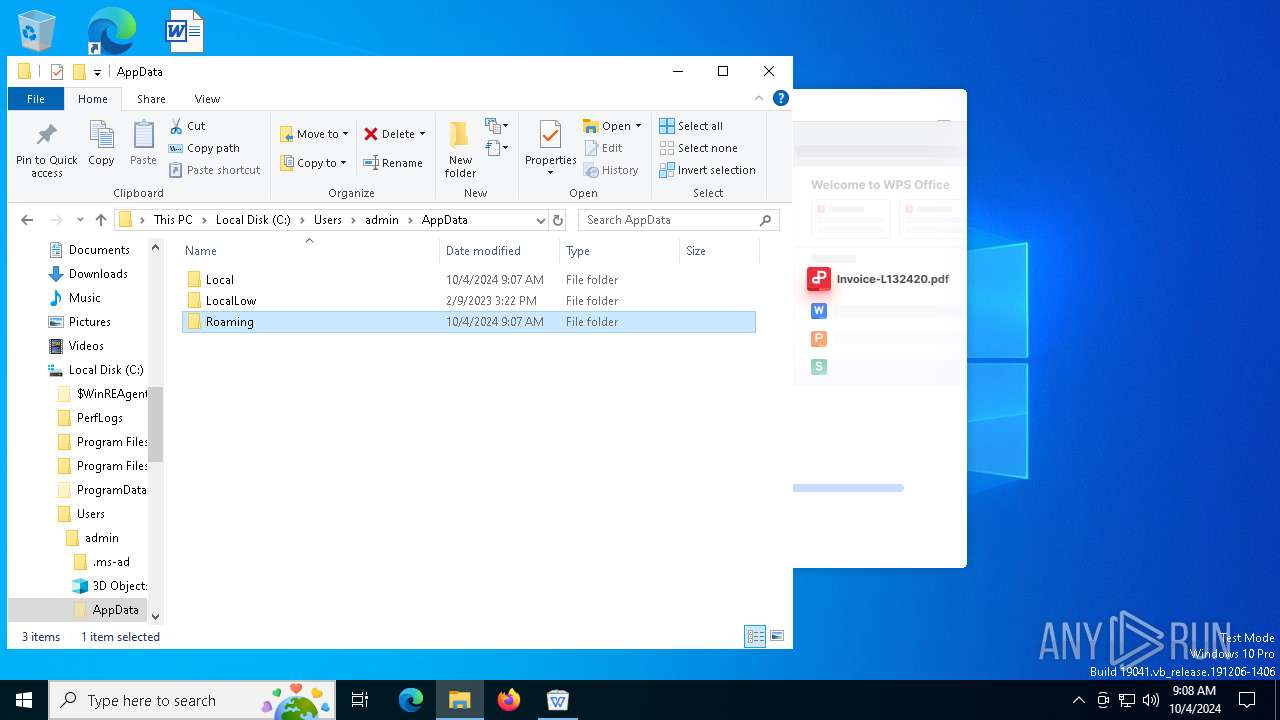Screen dimensions: 1280x720
Task: Open Invoice-L132420.pdf in WPS Office
Action: (877, 279)
